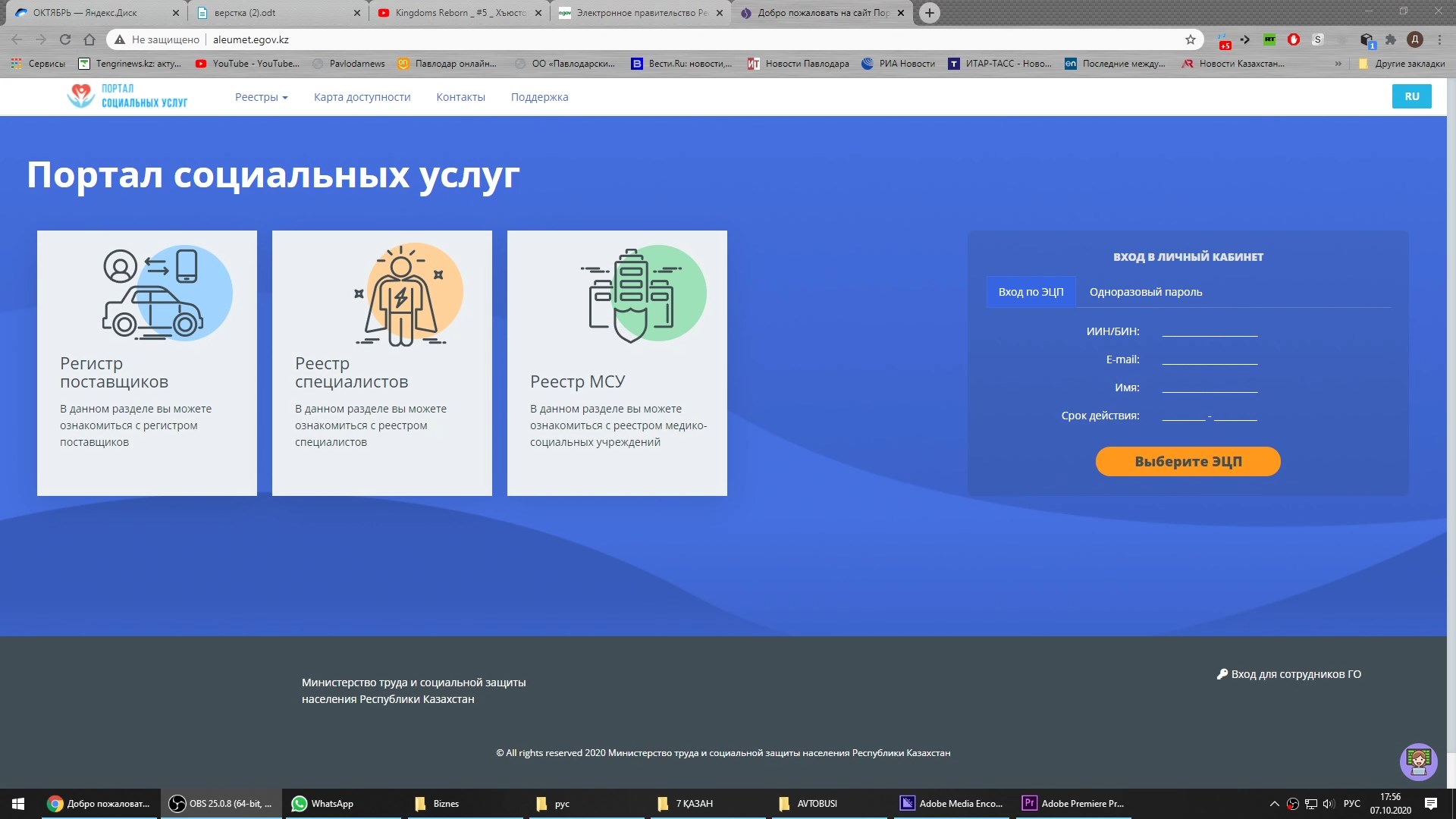Click Поддержка menu item
This screenshot has height=819, width=1456.
[x=539, y=96]
